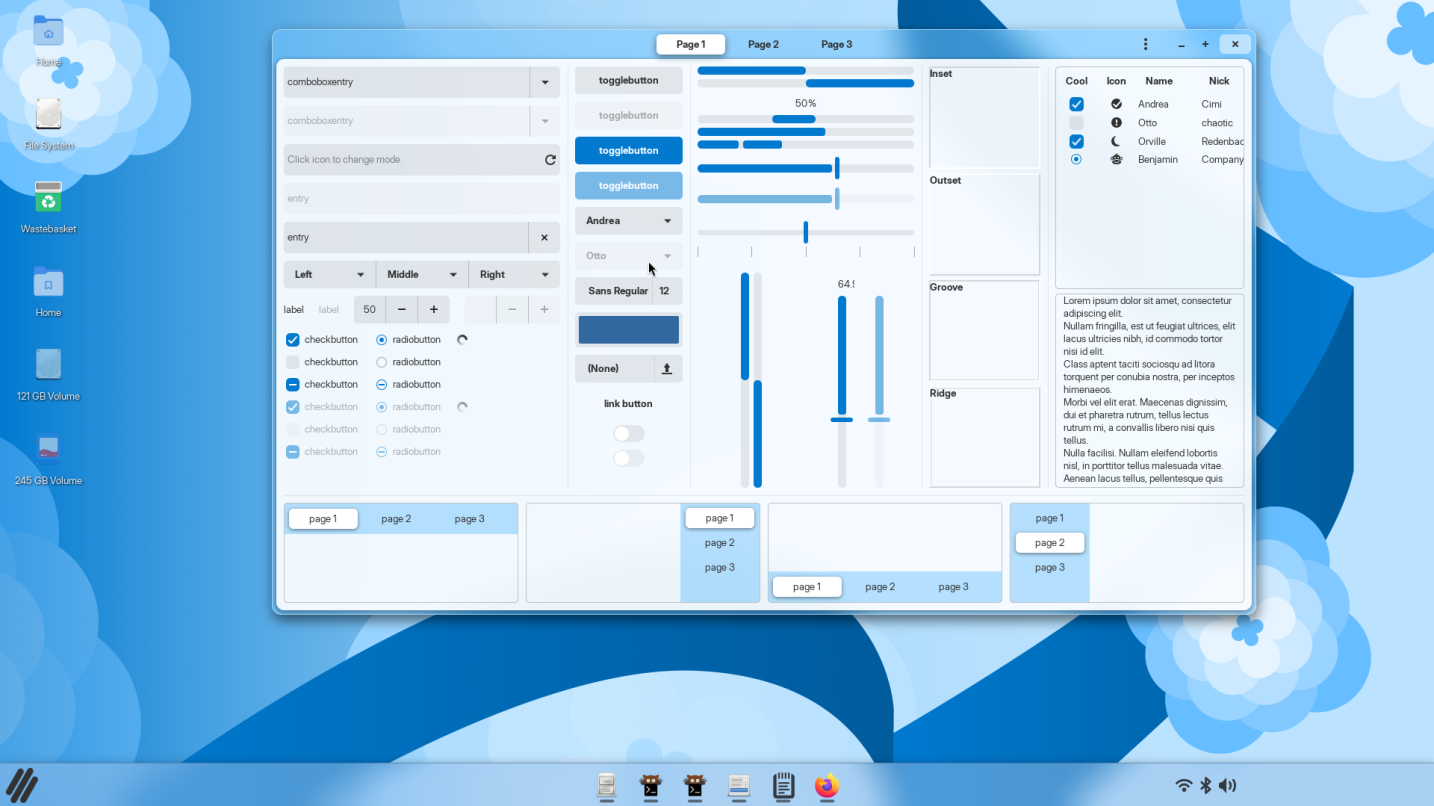Open the application launcher in the panel corner
Screen dimensions: 1434x806
(22, 785)
